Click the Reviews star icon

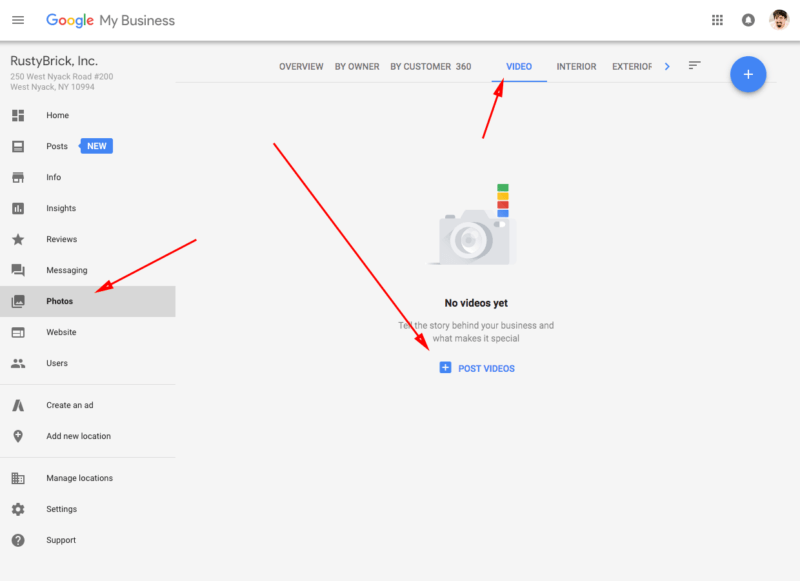(x=18, y=239)
